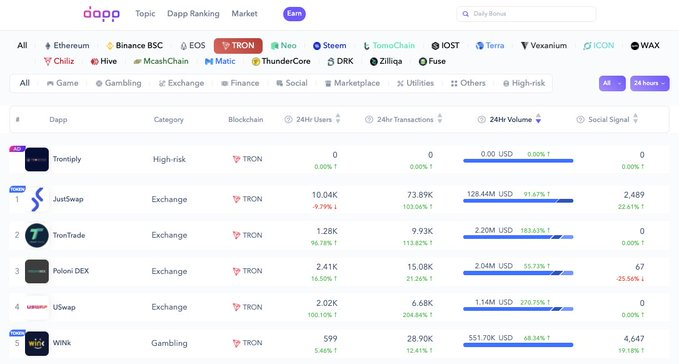Sort by 24hr Transactions arrows

440,119
